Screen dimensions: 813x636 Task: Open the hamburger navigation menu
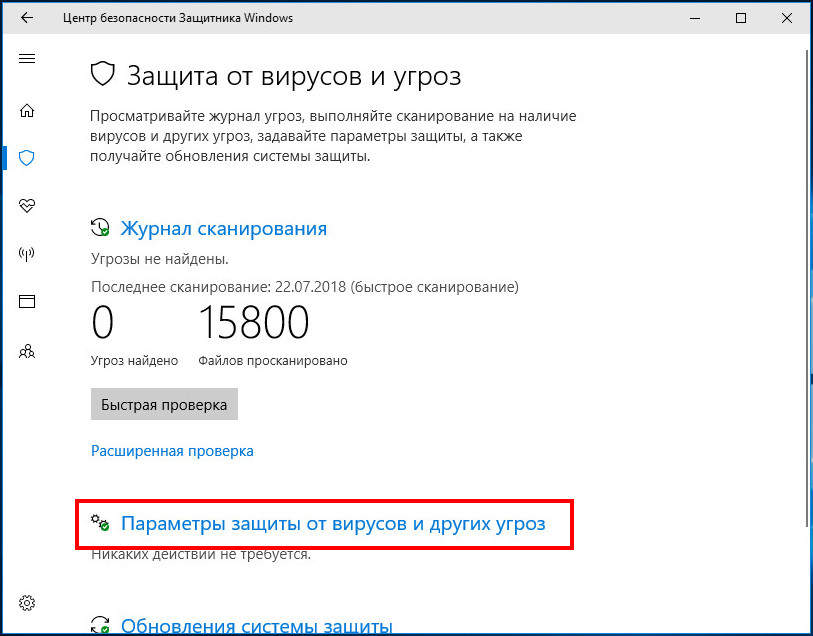[x=27, y=59]
